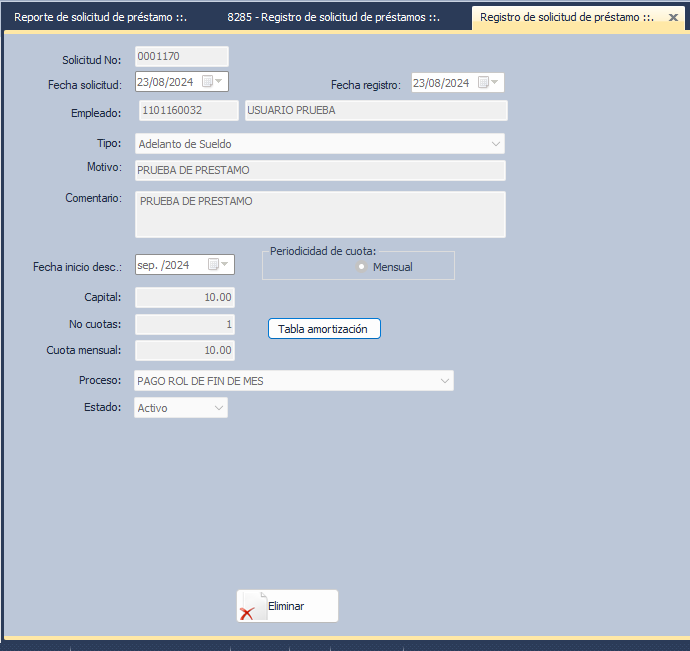Open the Fecha solicitud calendar picker
Viewport: 690px width, 651px height.
click(x=213, y=82)
